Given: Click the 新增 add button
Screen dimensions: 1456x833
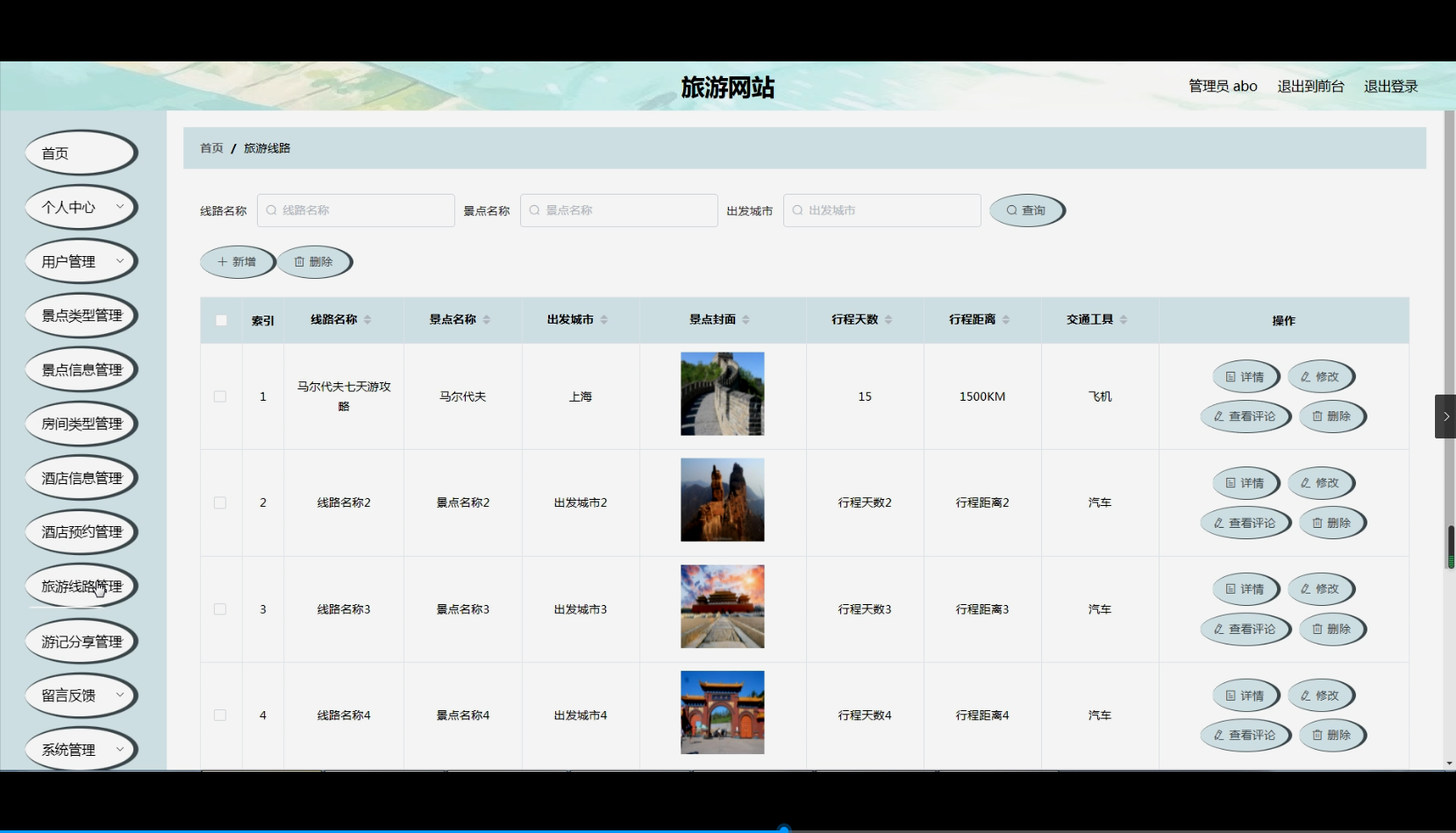Looking at the screenshot, I should click(237, 262).
